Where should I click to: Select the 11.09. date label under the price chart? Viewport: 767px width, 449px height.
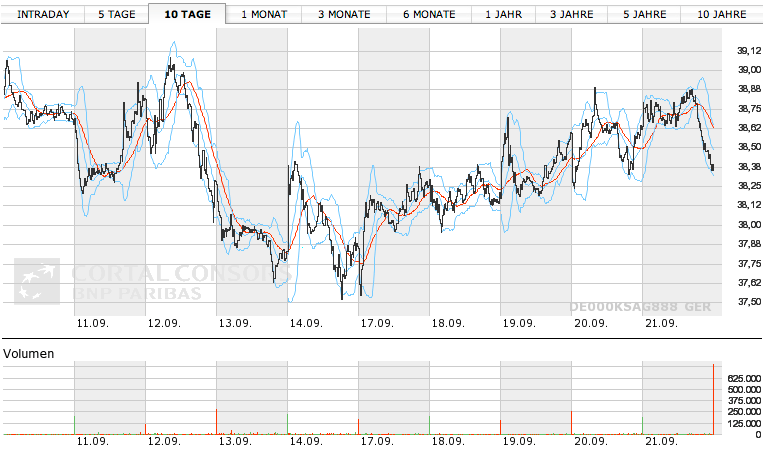tap(92, 323)
